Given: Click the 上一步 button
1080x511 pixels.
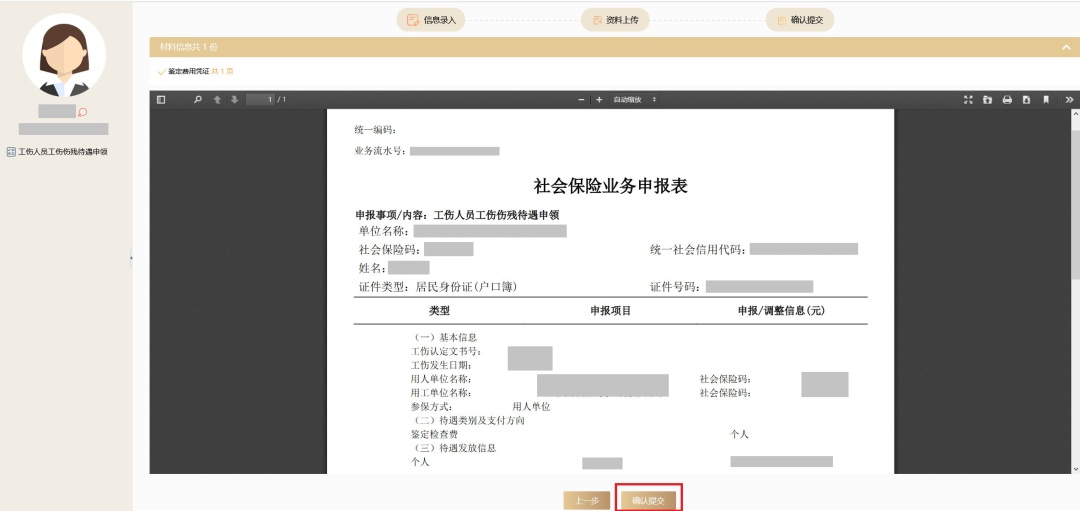Looking at the screenshot, I should coord(587,499).
